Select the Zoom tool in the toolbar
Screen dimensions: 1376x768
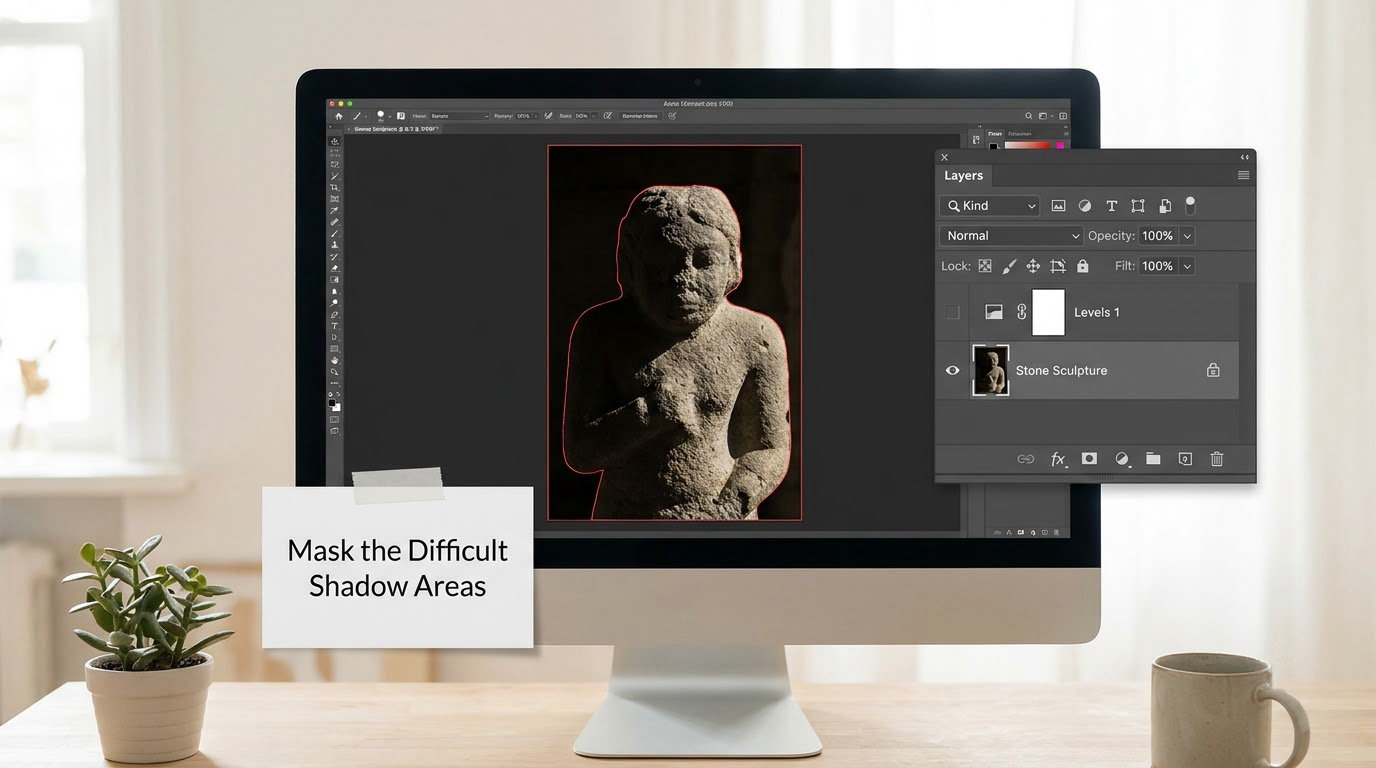pyautogui.click(x=335, y=372)
